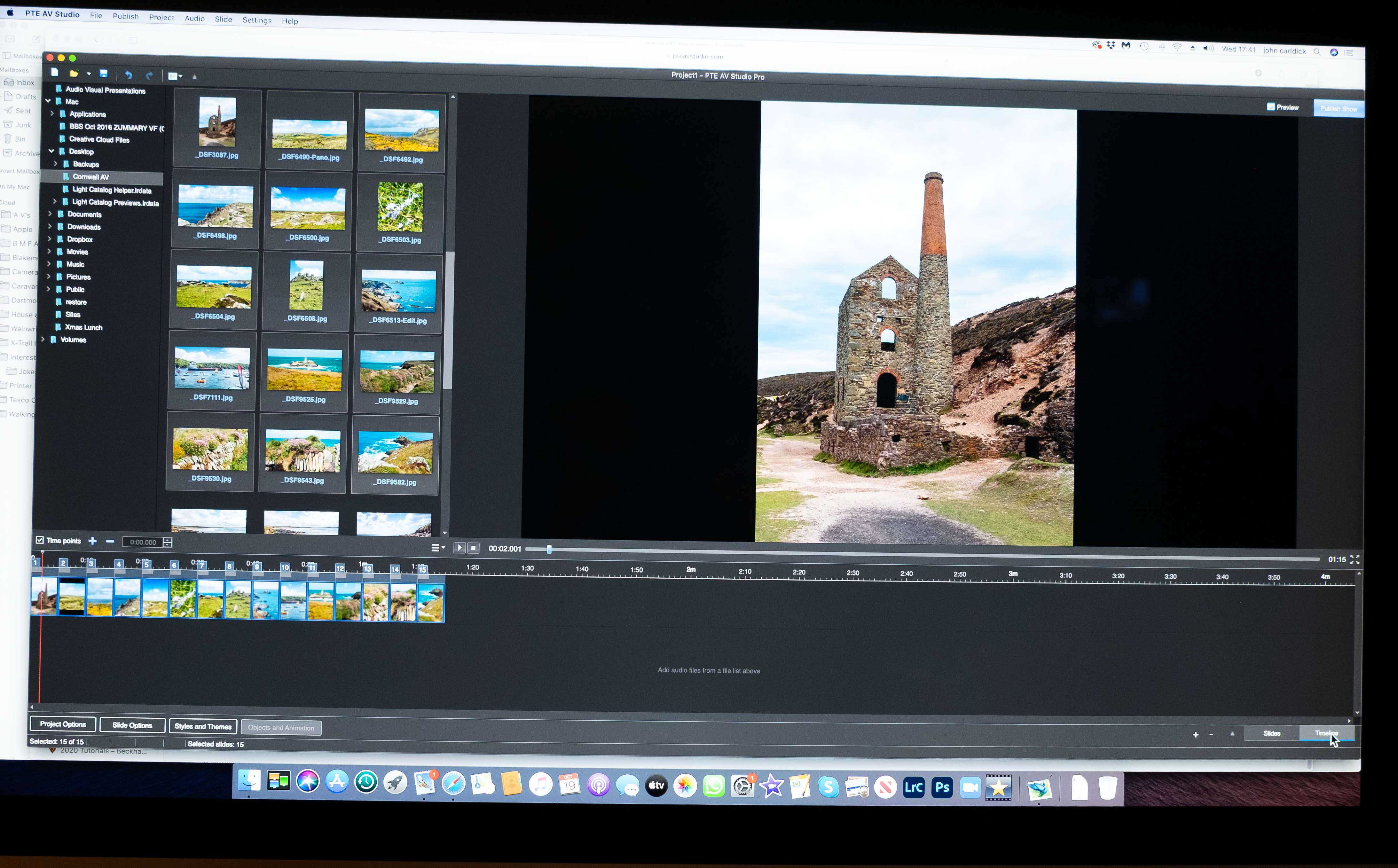This screenshot has width=1398, height=868.
Task: Add a time point with the plus icon
Action: (x=92, y=541)
